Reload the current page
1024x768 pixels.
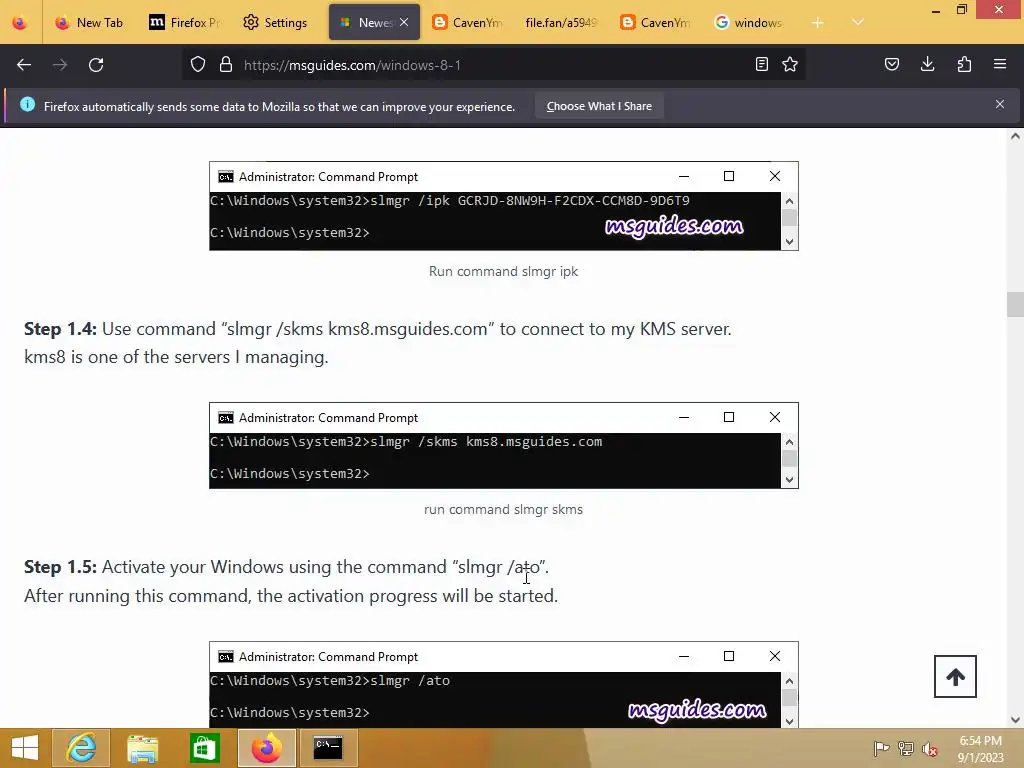click(96, 65)
